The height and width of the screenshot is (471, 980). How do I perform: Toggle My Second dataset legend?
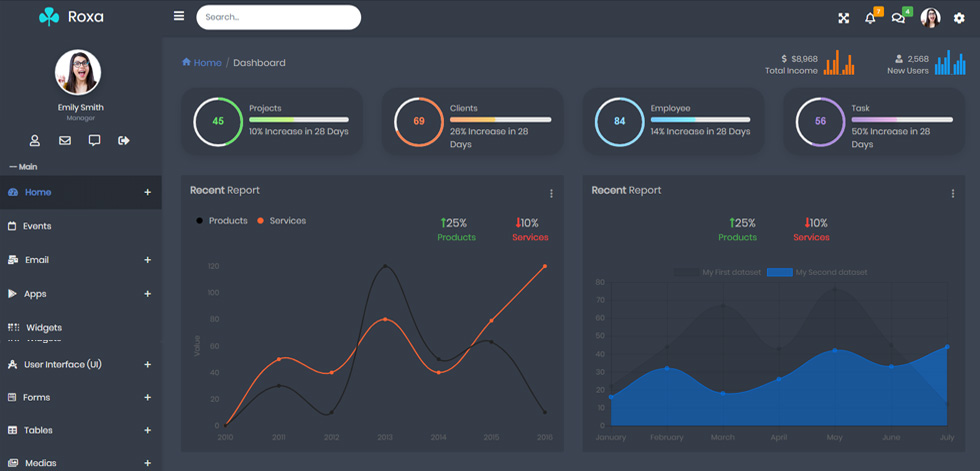click(x=817, y=272)
